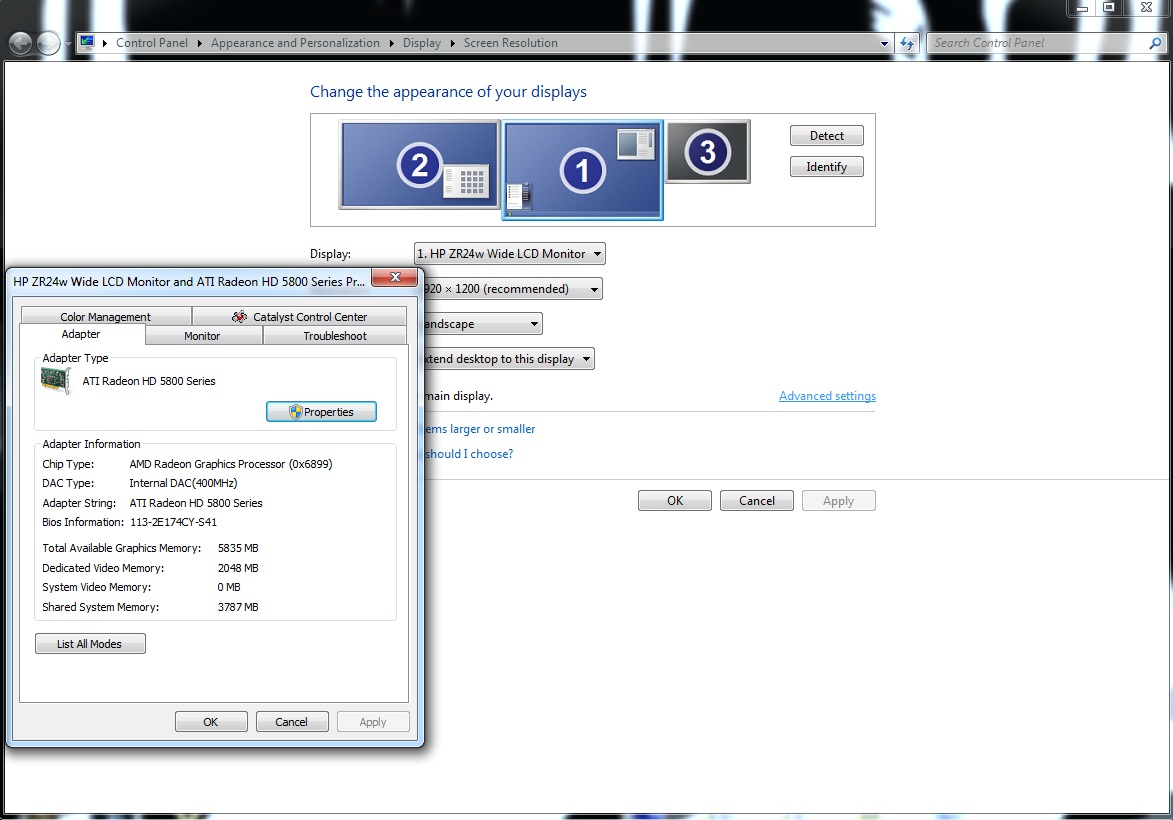Open the Orientation dropdown showing Landscape

483,324
